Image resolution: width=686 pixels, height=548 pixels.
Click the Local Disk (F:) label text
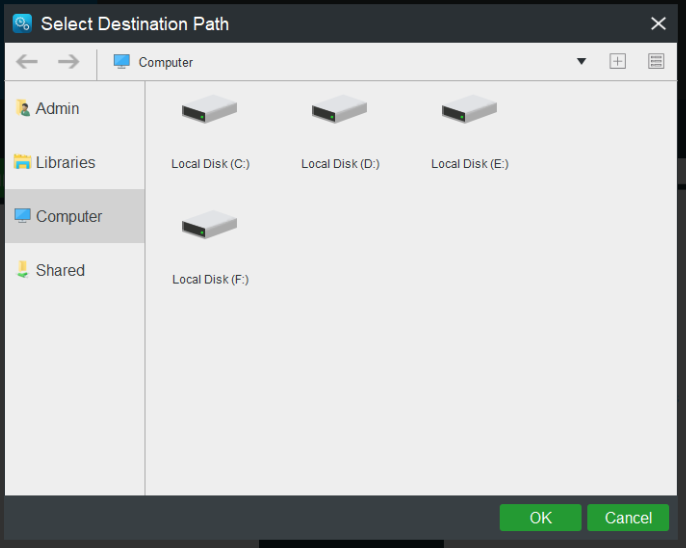point(210,279)
